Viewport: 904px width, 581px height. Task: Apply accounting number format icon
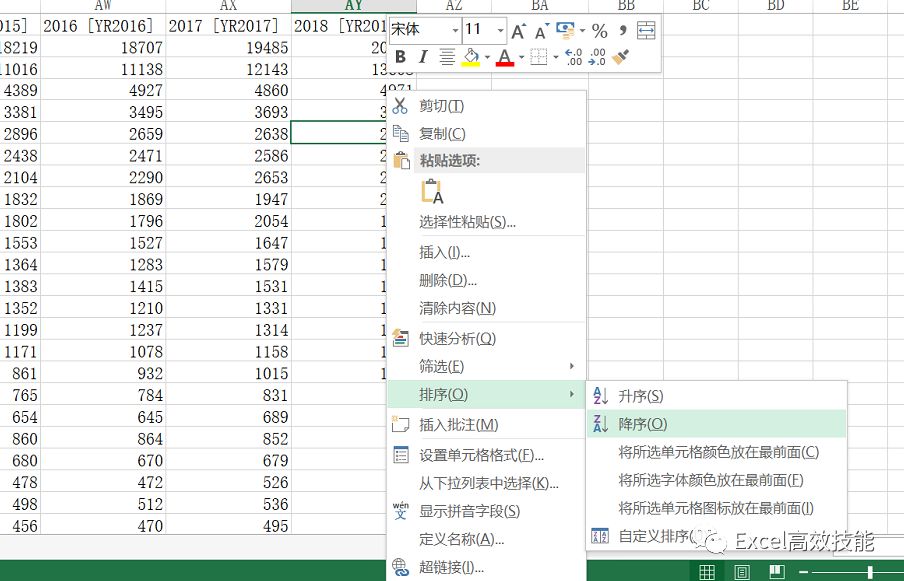[566, 31]
